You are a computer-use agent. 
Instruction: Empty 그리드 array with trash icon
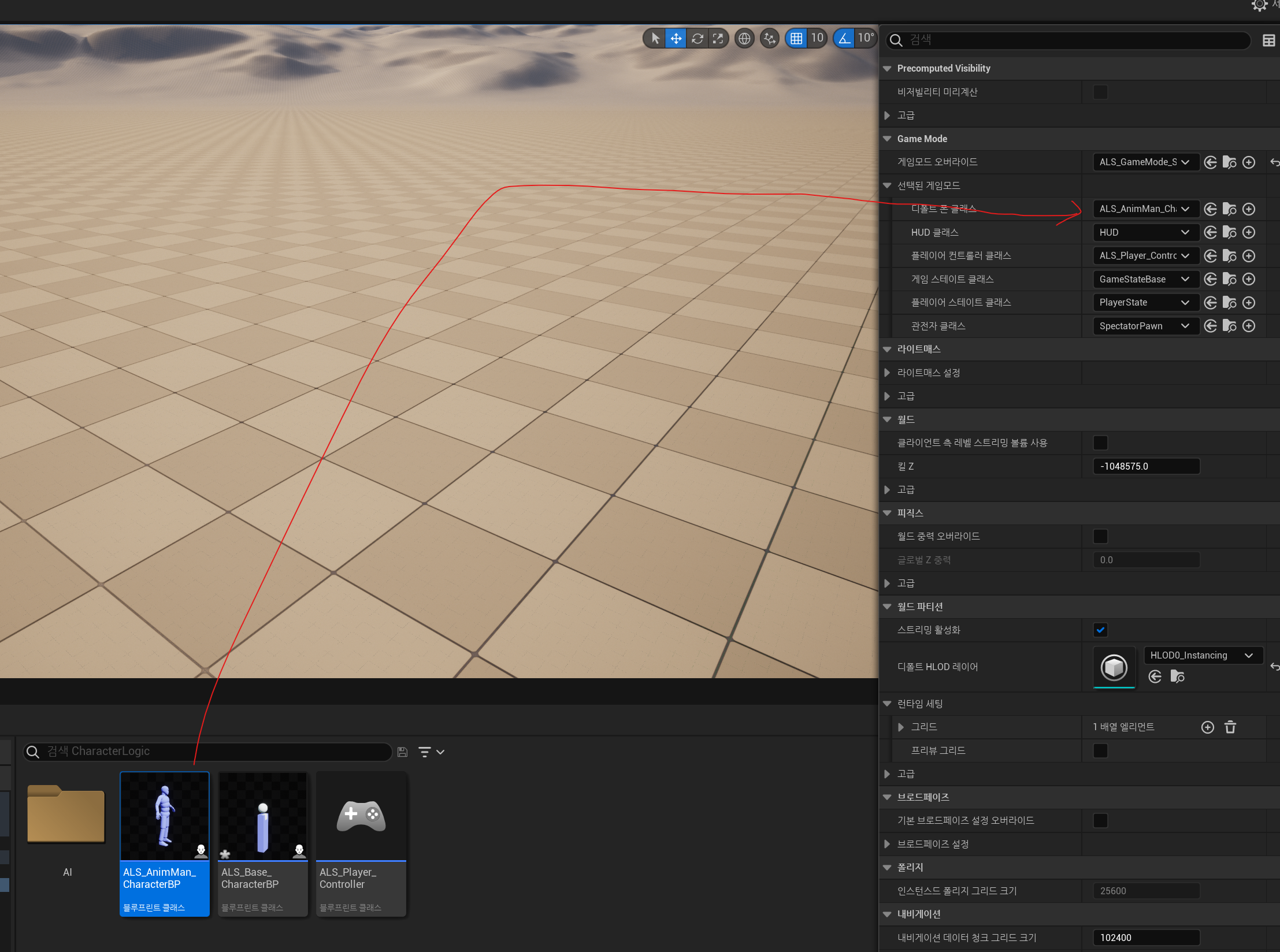click(x=1230, y=727)
